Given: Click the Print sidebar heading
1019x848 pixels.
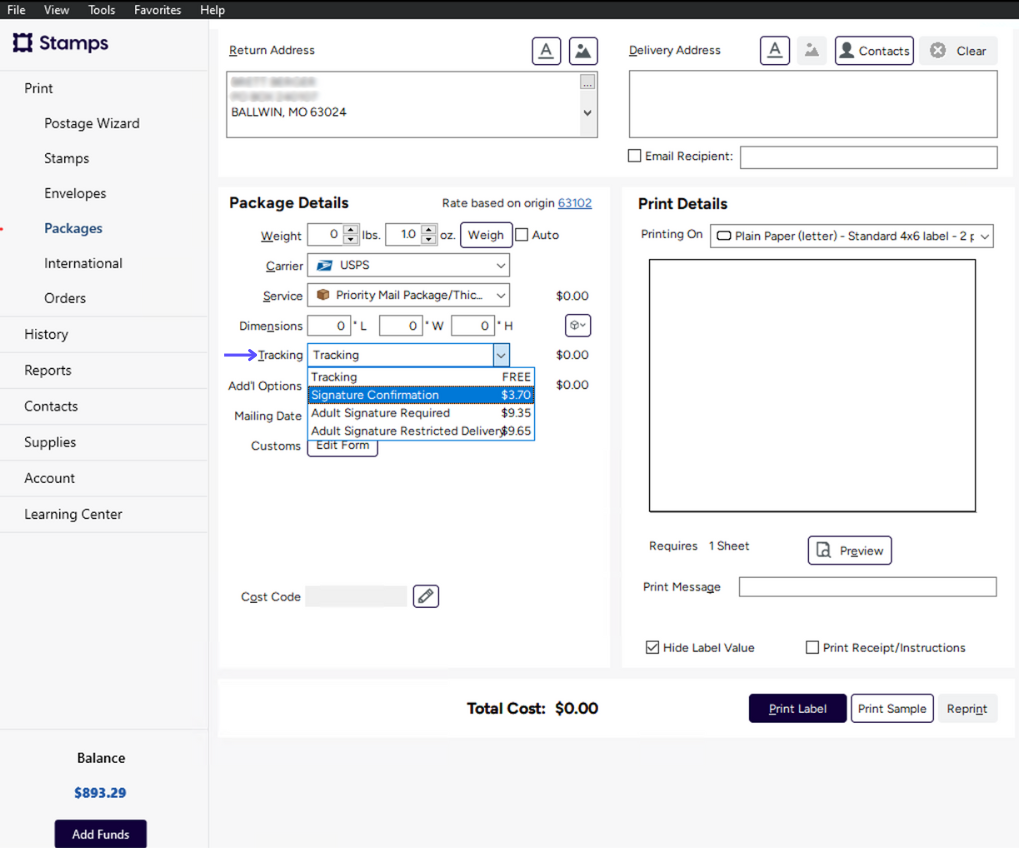Looking at the screenshot, I should pyautogui.click(x=38, y=88).
